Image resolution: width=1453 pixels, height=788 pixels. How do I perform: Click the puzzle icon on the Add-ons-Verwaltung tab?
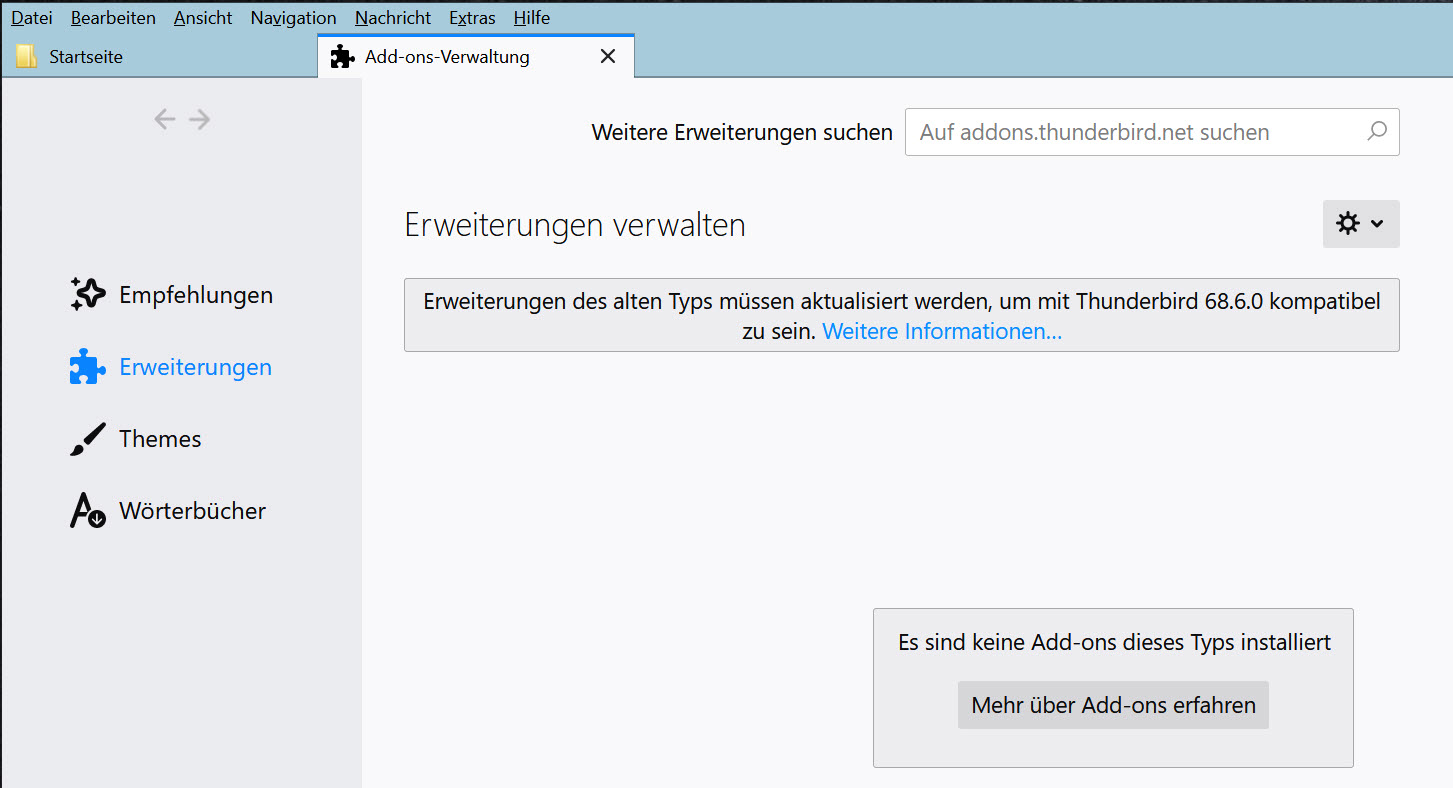(x=342, y=57)
